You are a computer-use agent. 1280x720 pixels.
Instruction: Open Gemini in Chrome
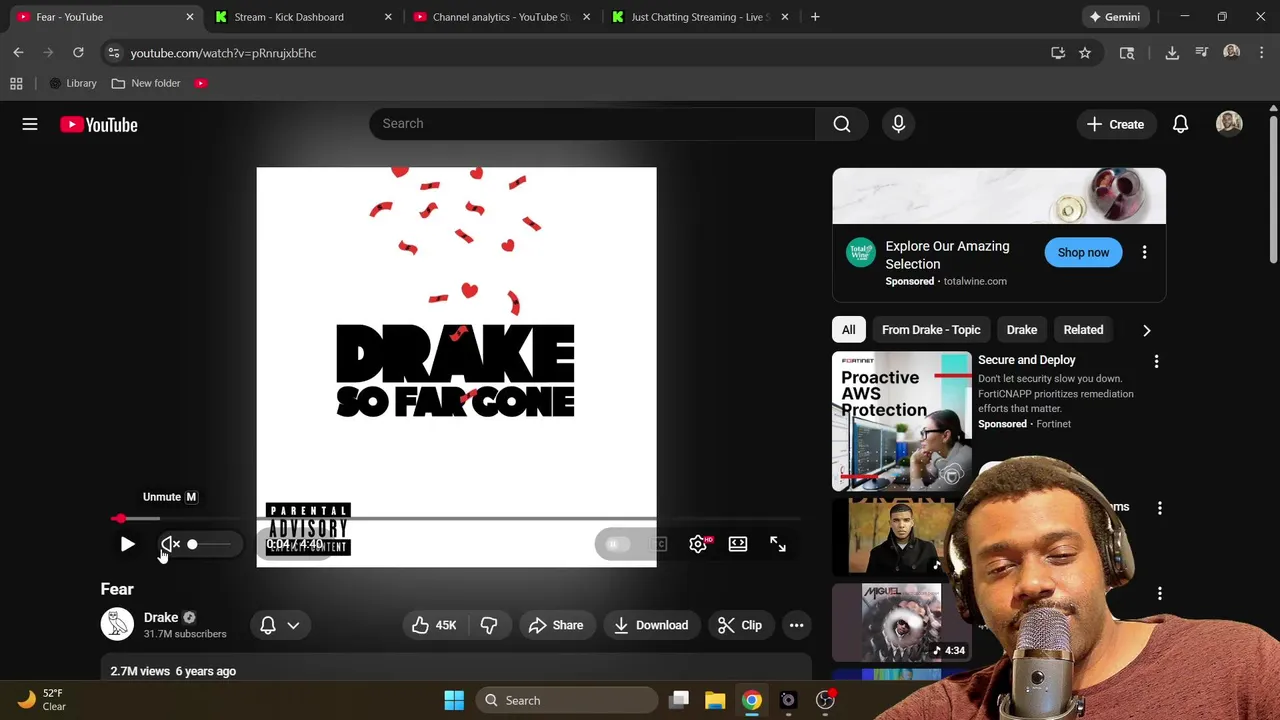click(x=1114, y=17)
